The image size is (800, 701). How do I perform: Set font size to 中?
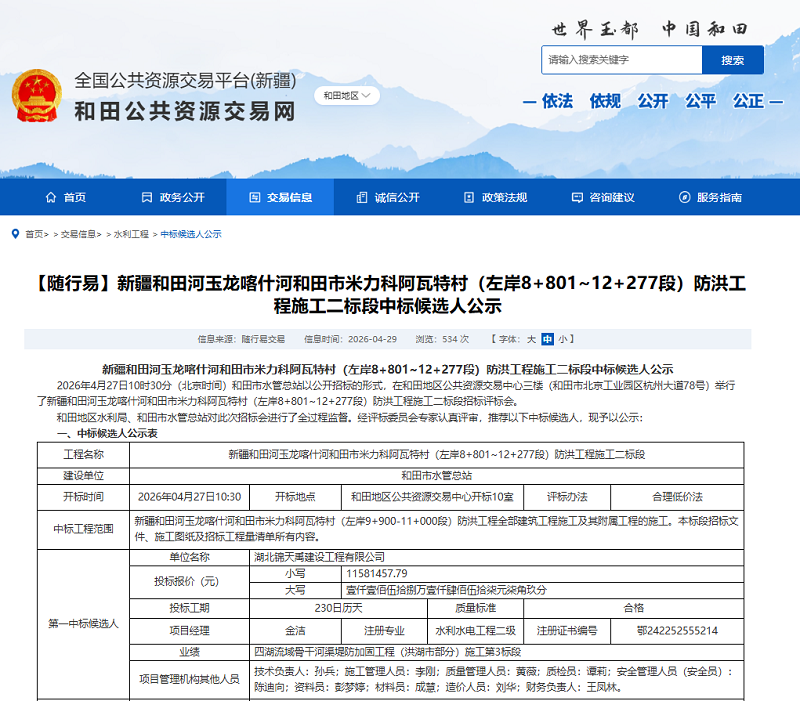coord(547,339)
